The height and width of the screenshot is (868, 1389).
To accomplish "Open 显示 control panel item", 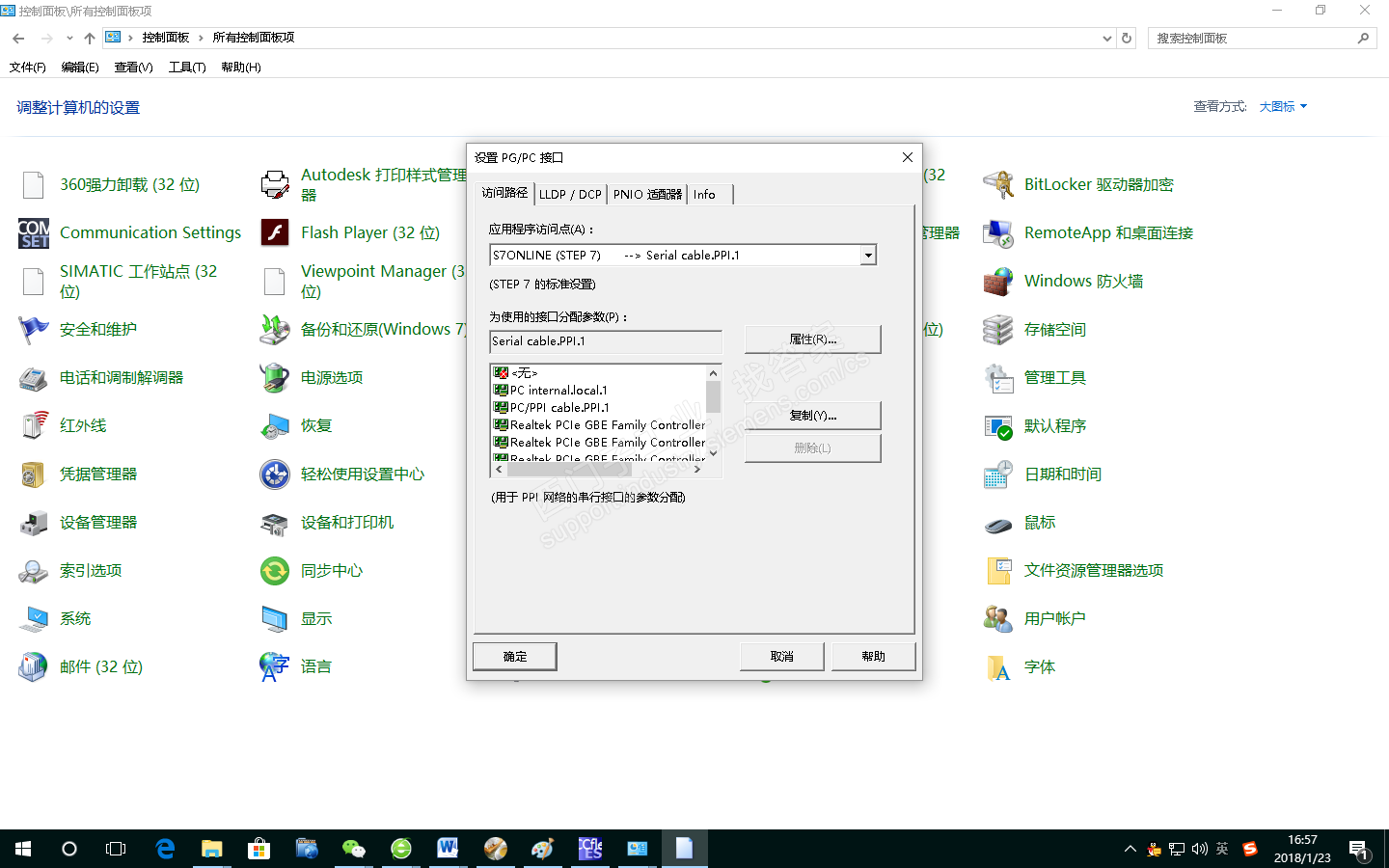I will (296, 618).
